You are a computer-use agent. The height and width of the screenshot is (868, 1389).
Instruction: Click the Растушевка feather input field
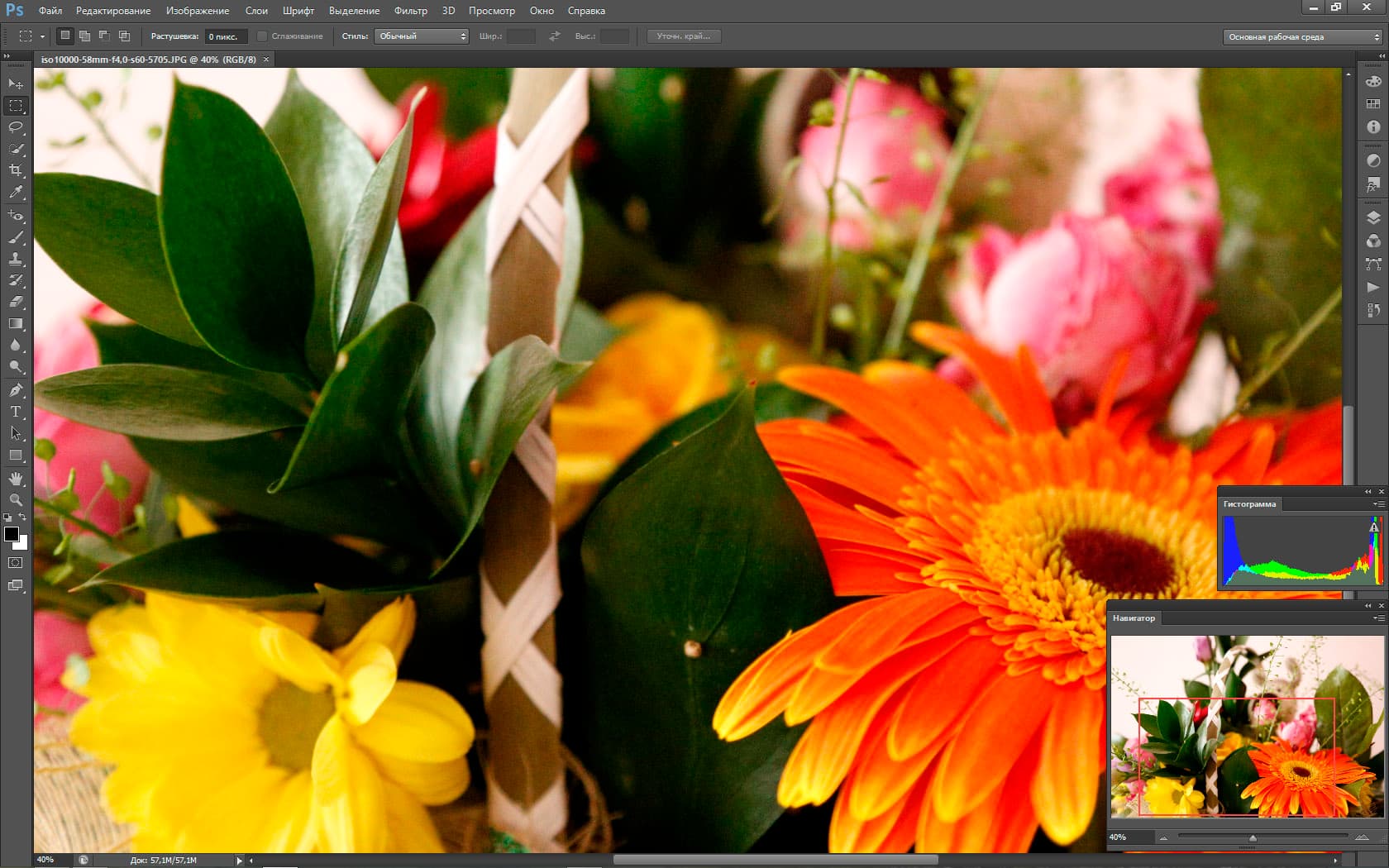click(x=226, y=36)
